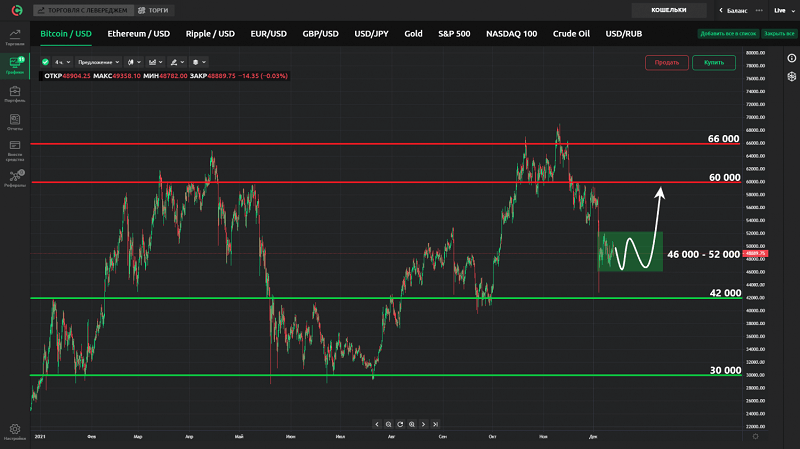This screenshot has width=800, height=449.
Task: Click the Рефералы referrals sidebar icon
Action: (x=14, y=178)
